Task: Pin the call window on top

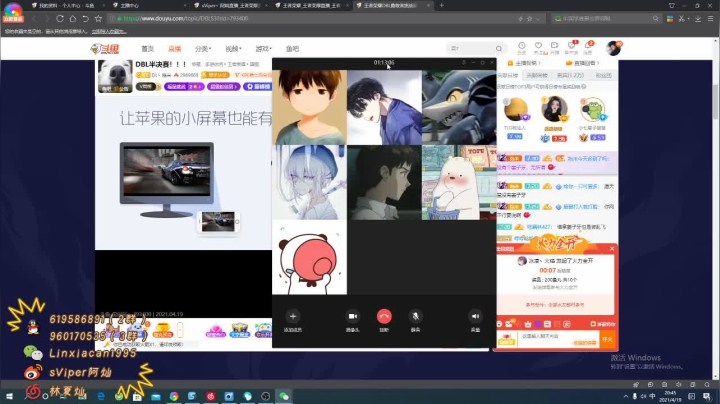Action: click(x=463, y=62)
